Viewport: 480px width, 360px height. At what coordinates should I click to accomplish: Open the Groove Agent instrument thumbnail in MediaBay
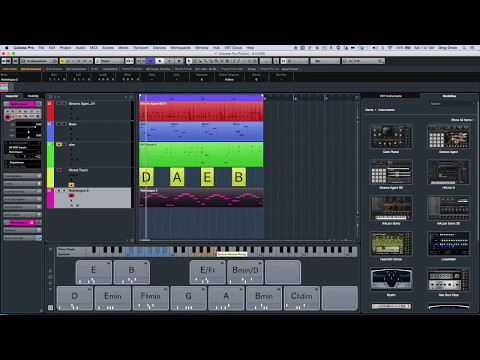point(448,137)
